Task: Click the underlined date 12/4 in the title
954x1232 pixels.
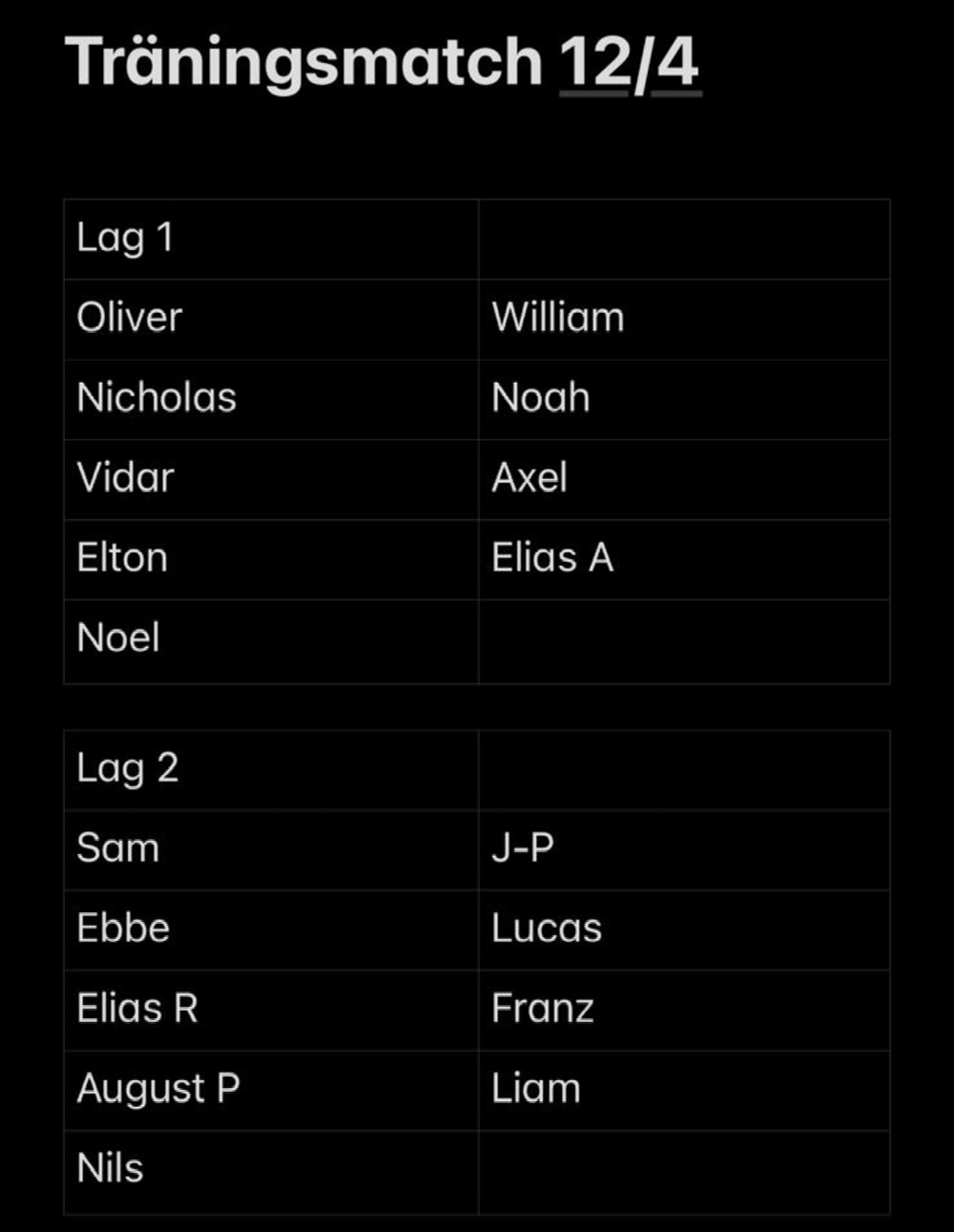Action: [x=630, y=62]
